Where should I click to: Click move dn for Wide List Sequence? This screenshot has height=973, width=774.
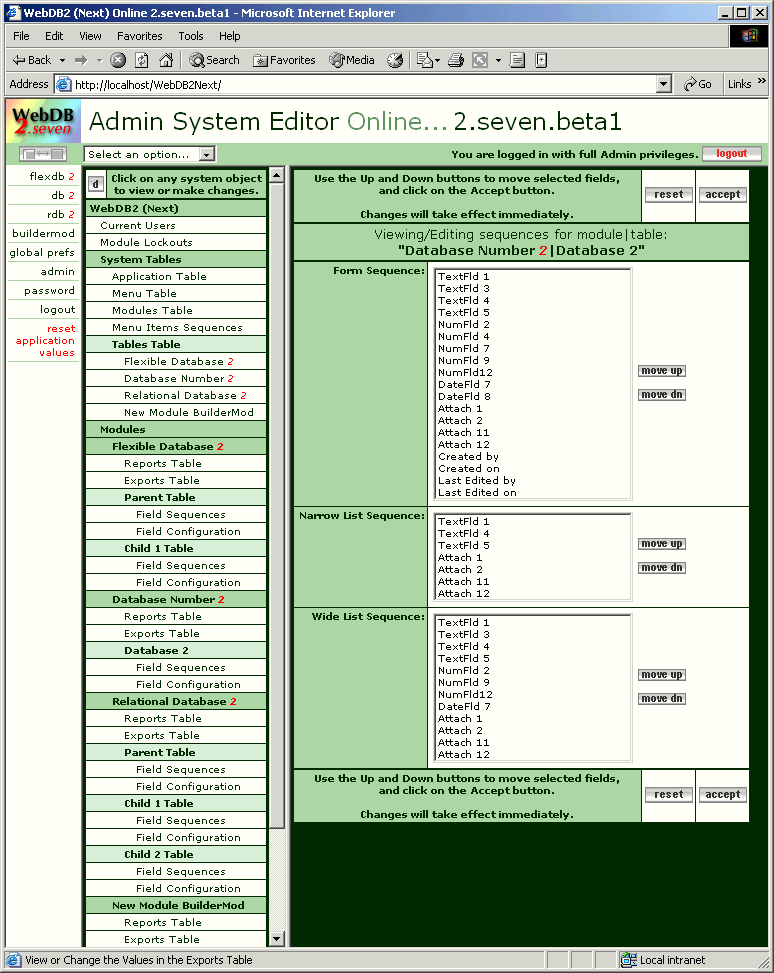pos(662,699)
